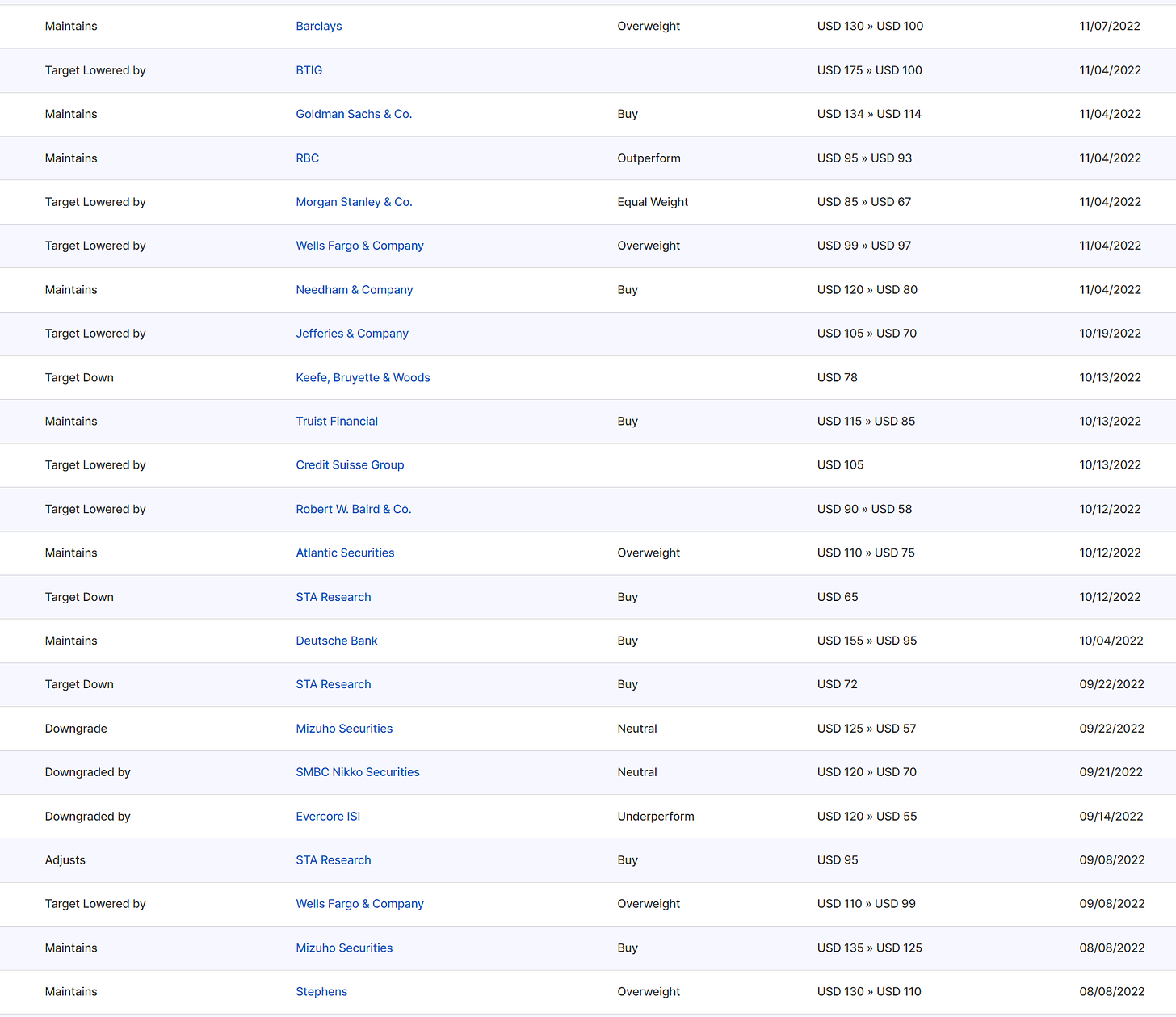The width and height of the screenshot is (1176, 1017).
Task: Select the Equal Weight rating cell
Action: point(653,202)
